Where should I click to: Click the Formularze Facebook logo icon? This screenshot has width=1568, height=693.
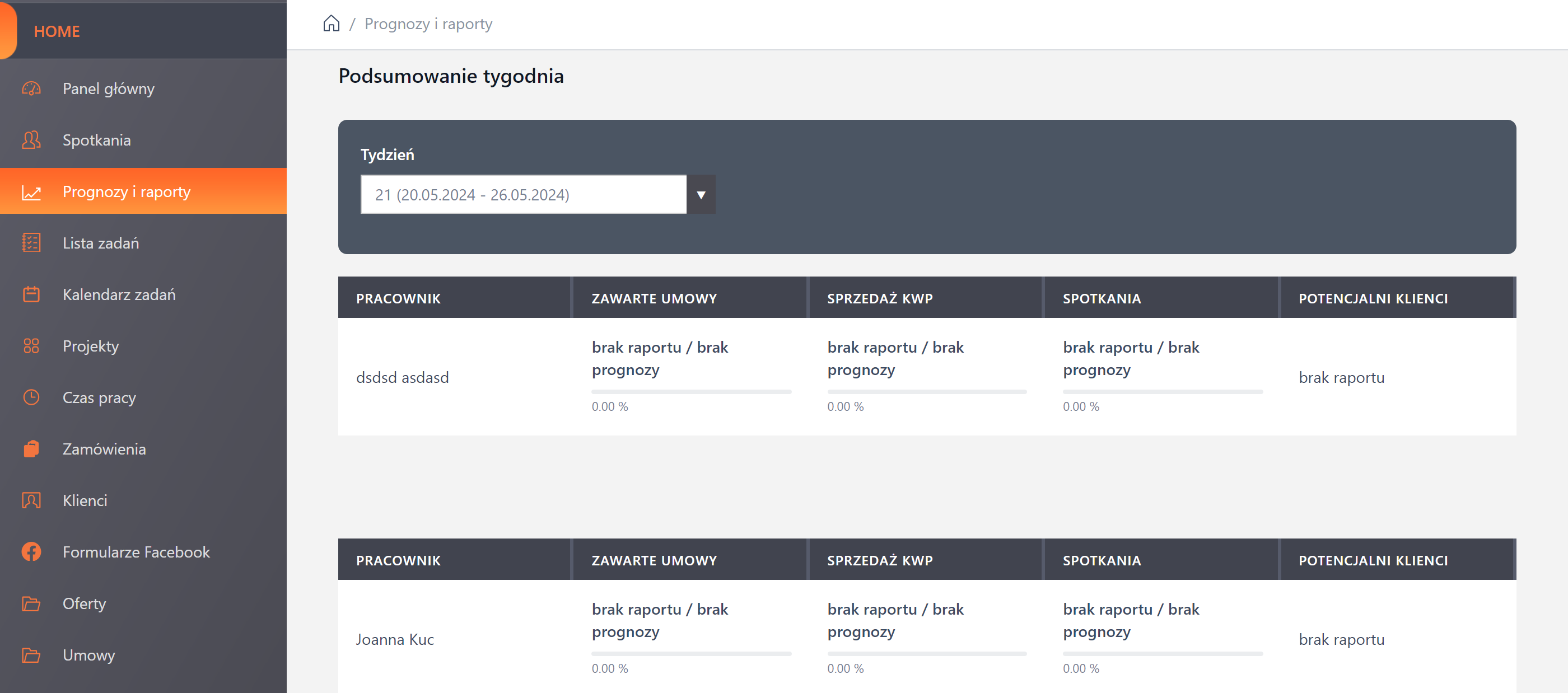point(31,552)
